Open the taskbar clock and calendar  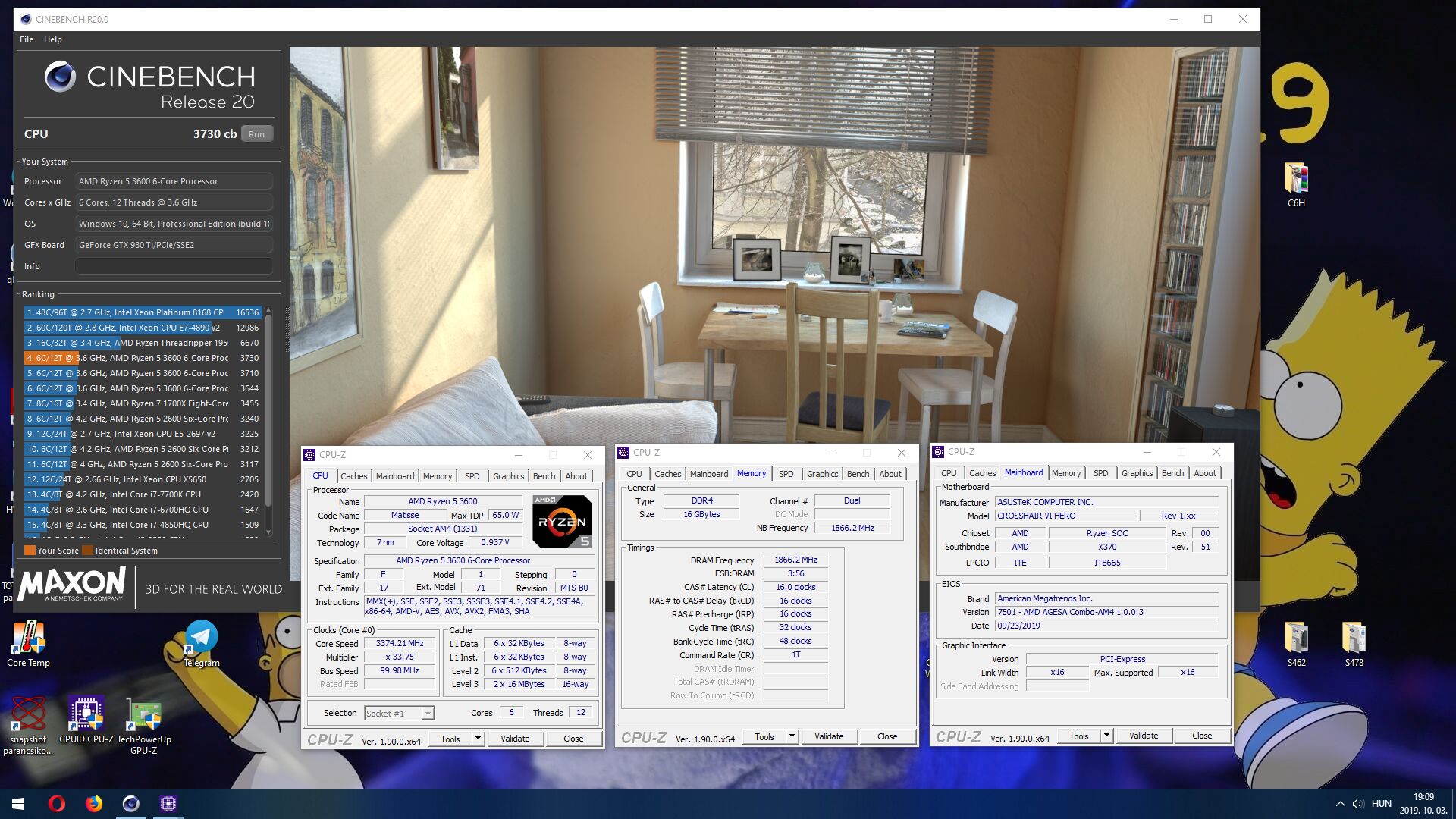coord(1423,804)
